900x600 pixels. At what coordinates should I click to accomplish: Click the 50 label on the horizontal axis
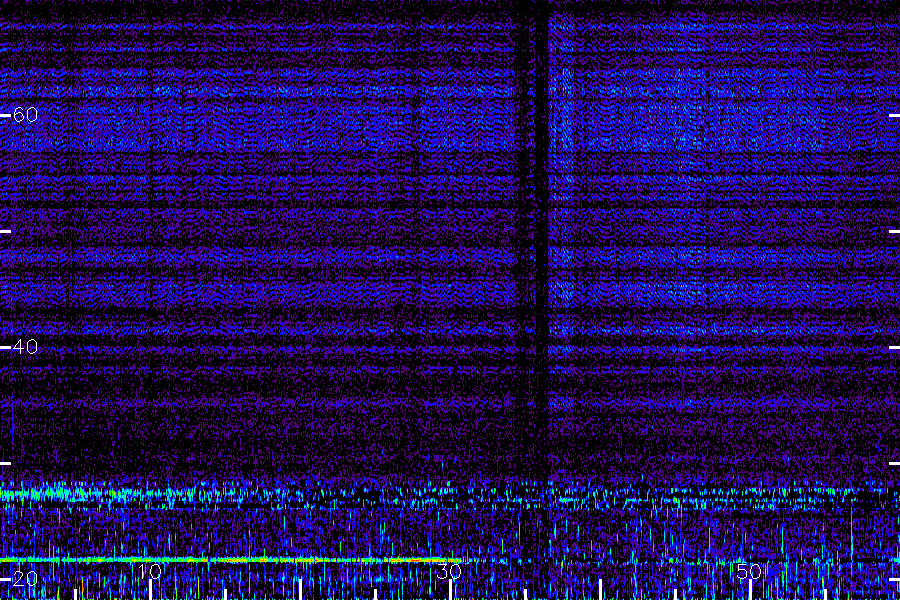[749, 571]
